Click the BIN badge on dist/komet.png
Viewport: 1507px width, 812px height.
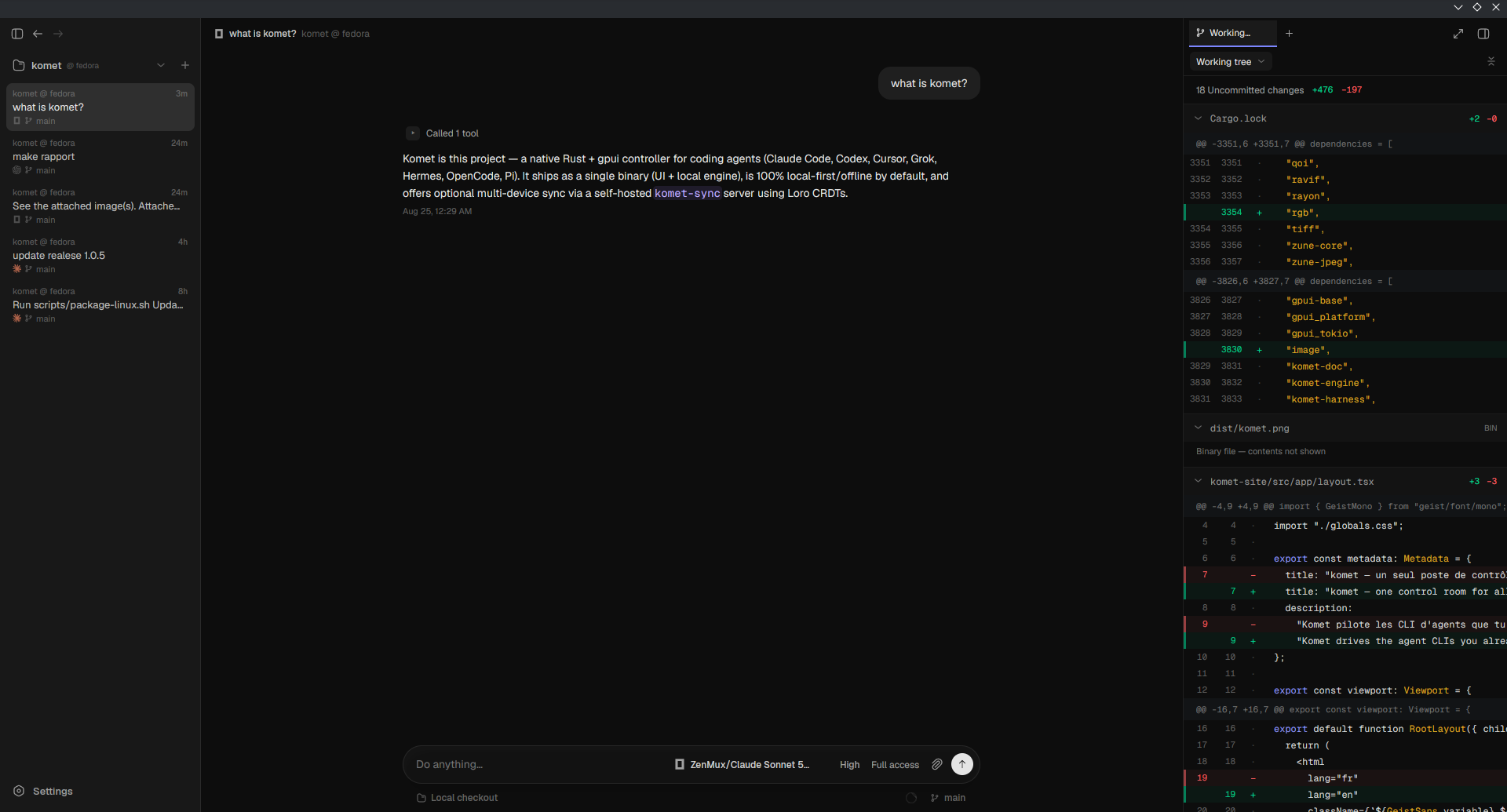[x=1491, y=428]
